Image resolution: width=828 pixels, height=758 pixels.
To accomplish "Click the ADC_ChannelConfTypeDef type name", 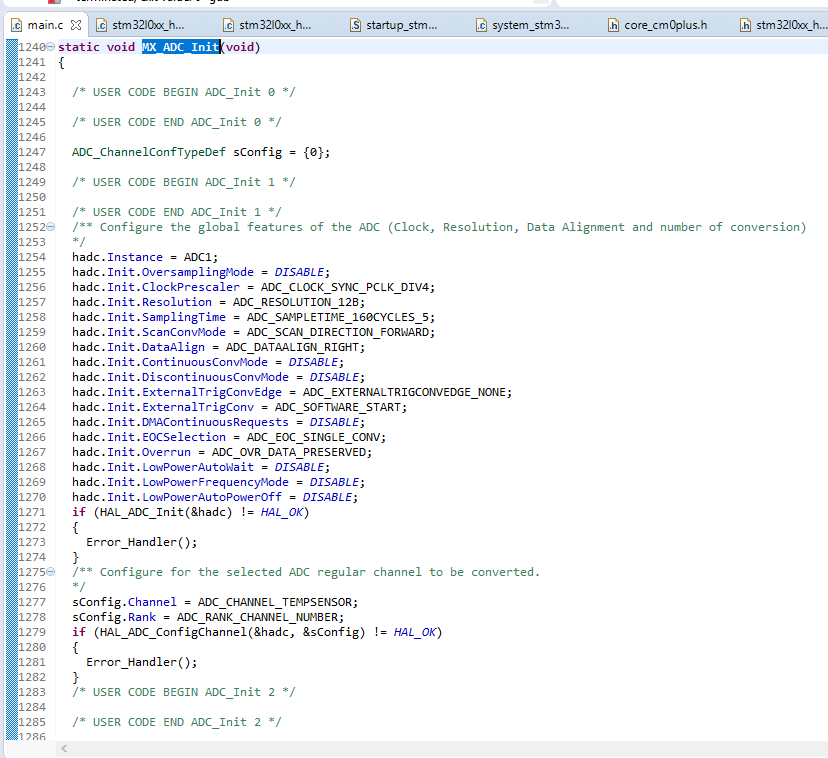I will (148, 152).
